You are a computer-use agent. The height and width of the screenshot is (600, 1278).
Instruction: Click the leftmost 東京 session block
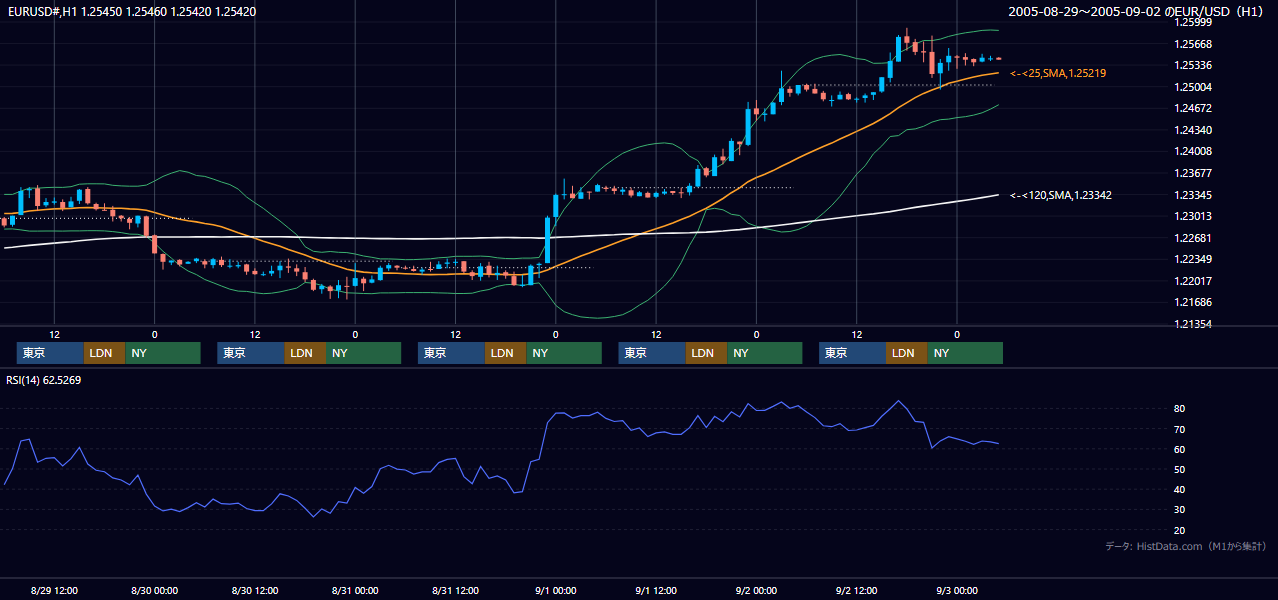point(50,353)
